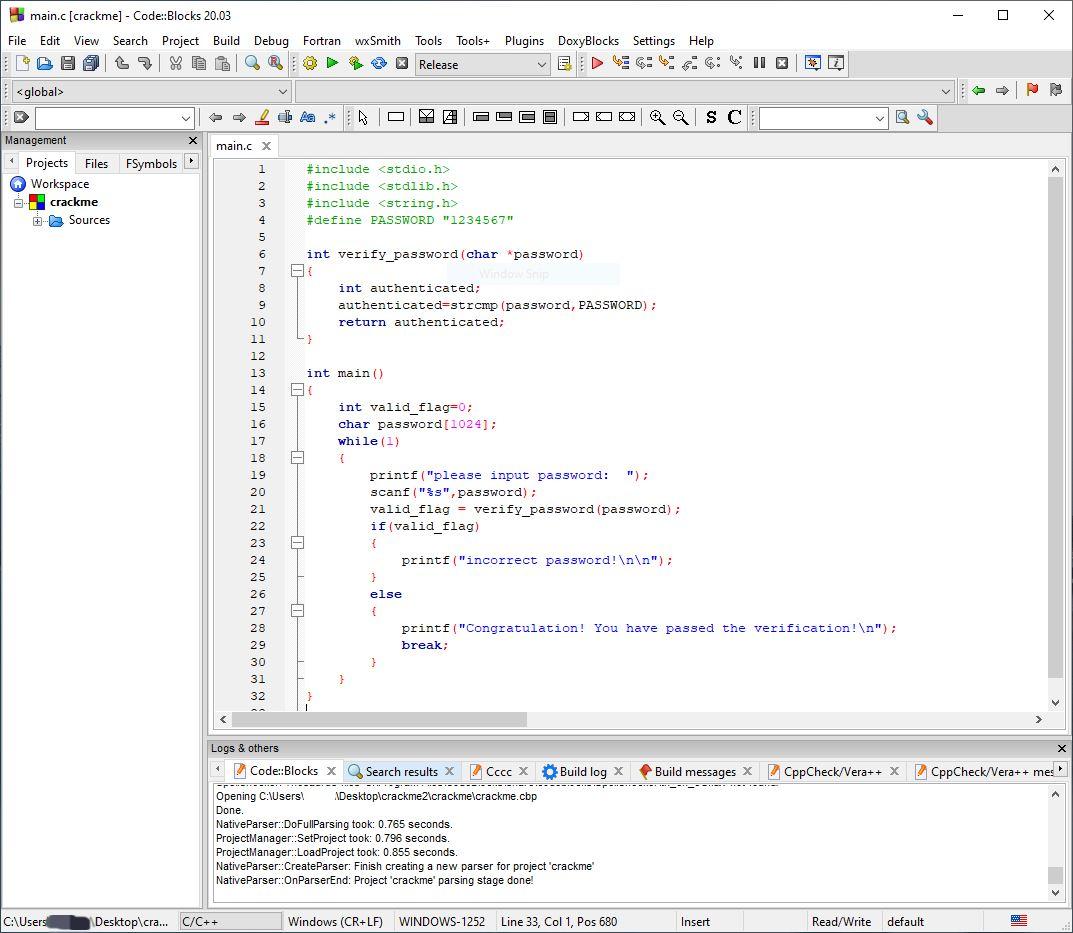Close the main.c editor tab
1073x933 pixels.
(266, 146)
